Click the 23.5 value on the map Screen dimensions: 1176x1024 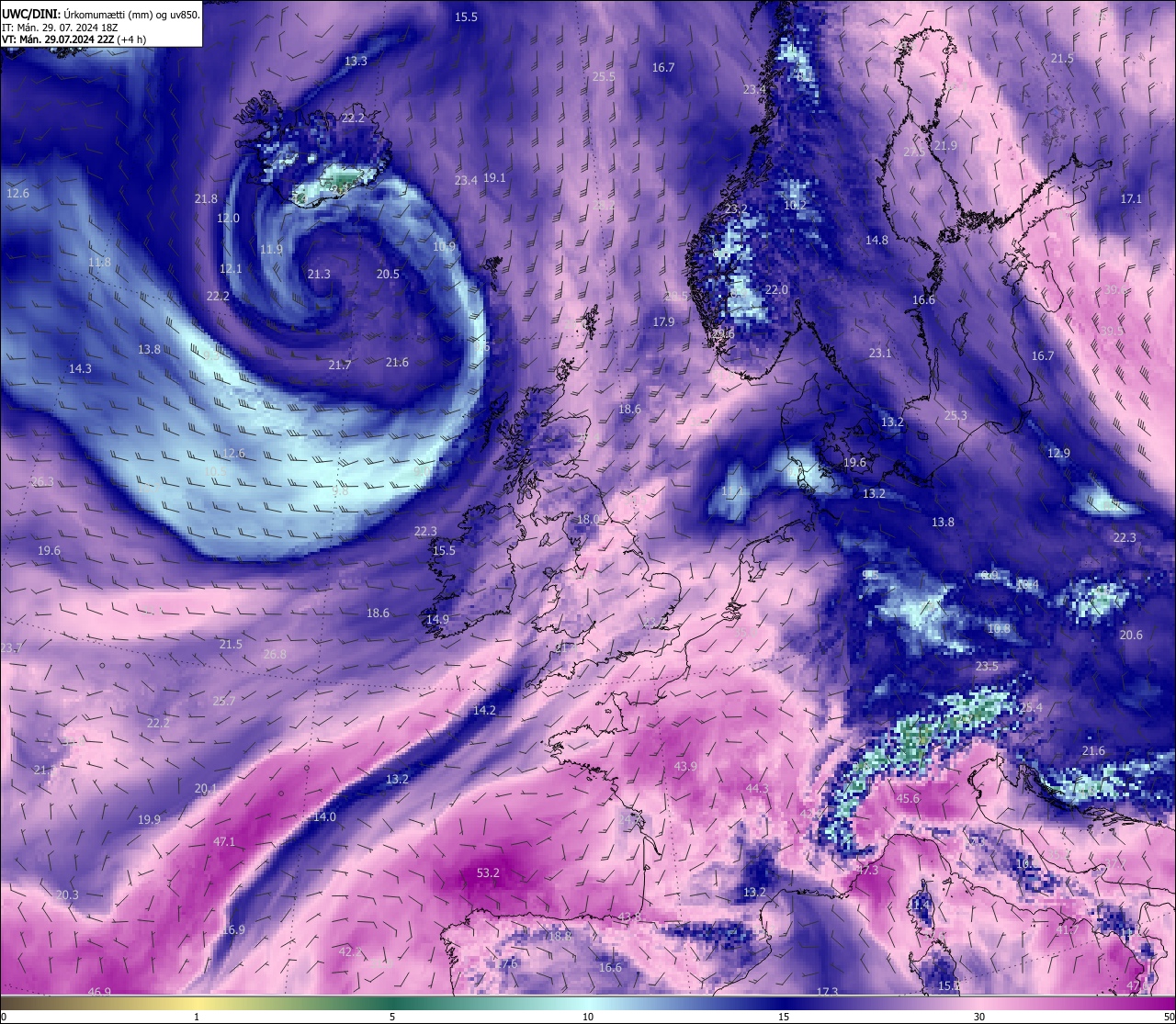pos(987,666)
